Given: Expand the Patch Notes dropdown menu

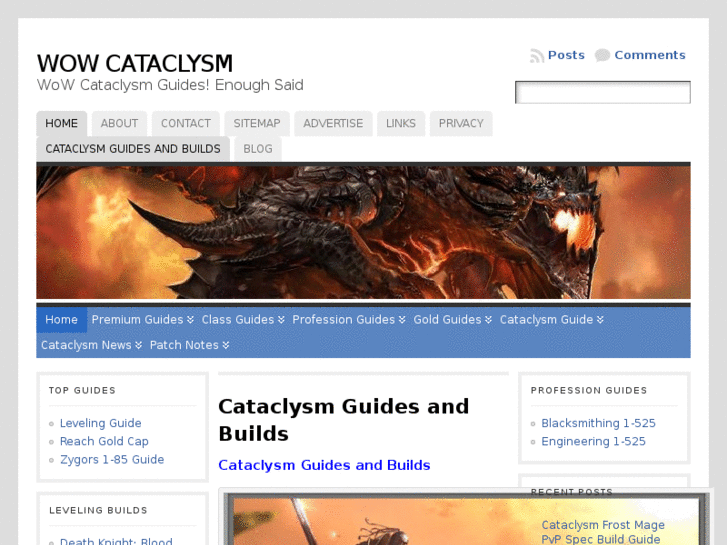Looking at the screenshot, I should pos(189,345).
